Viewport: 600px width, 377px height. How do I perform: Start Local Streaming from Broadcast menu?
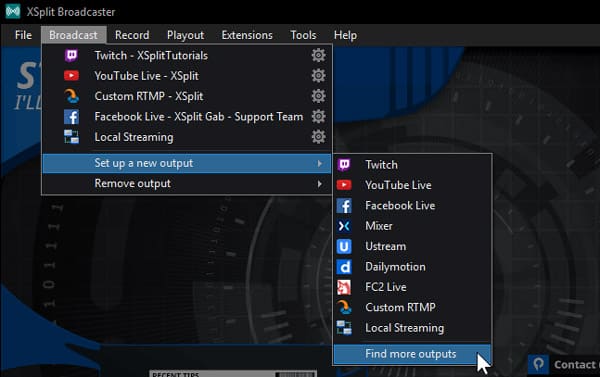coord(187,137)
